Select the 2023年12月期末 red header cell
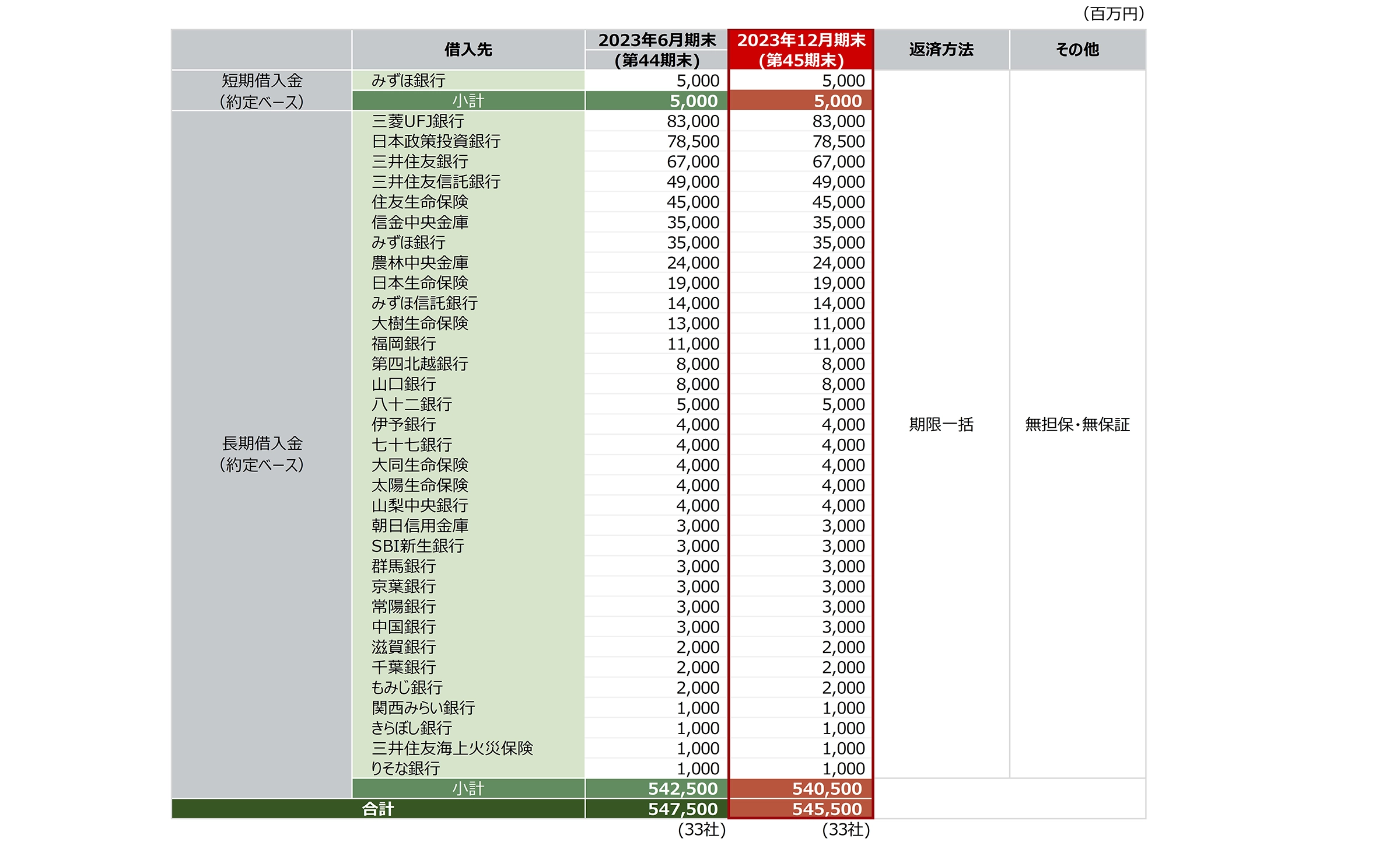This screenshot has height=842, width=1400. (x=801, y=40)
